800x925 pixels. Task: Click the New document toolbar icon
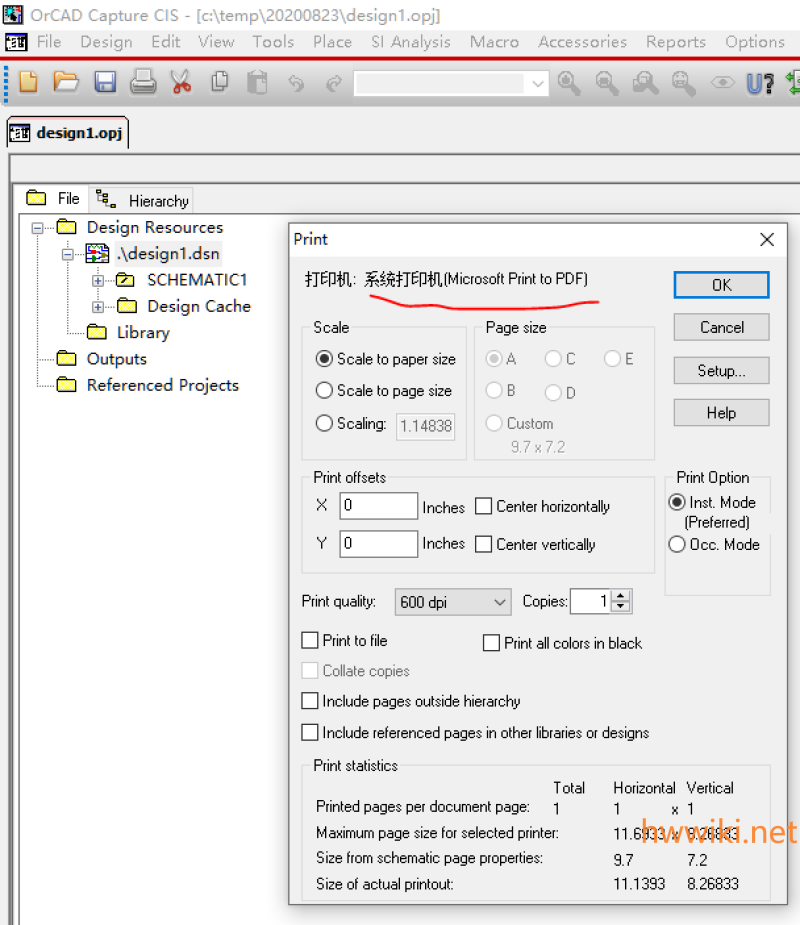pyautogui.click(x=28, y=82)
